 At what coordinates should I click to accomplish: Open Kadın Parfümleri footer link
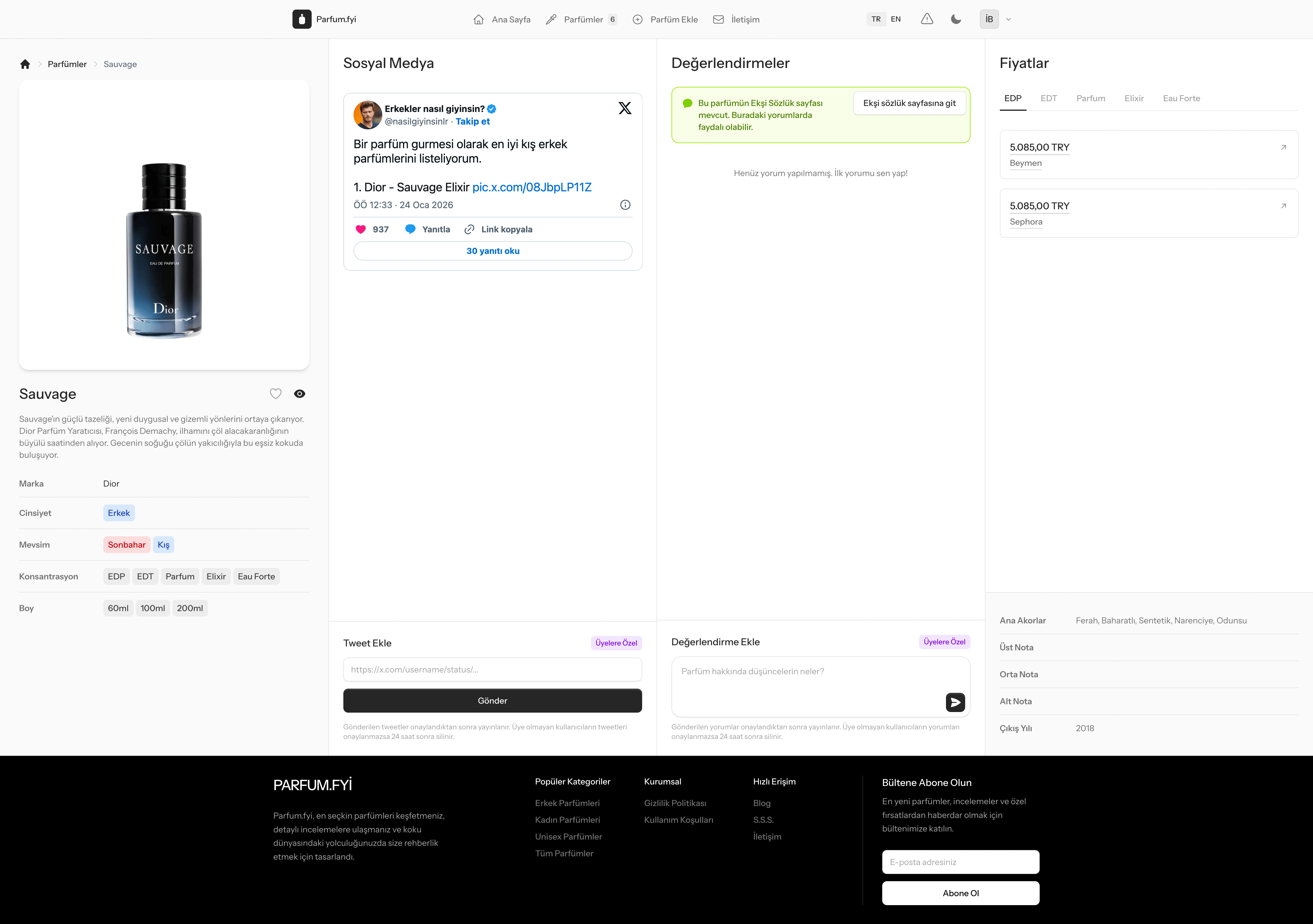[x=567, y=820]
